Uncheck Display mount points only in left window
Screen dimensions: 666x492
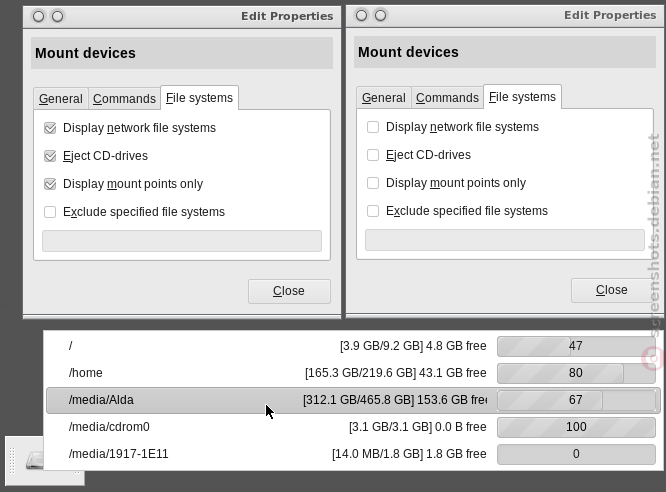[50, 184]
